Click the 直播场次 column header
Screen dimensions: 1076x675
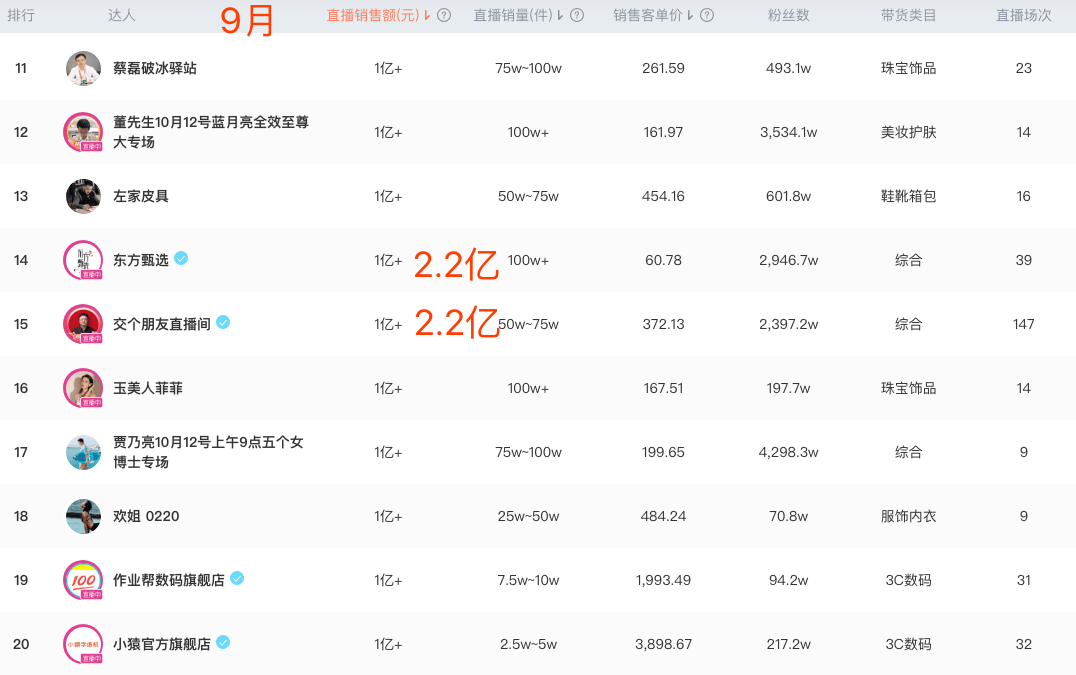(x=1024, y=15)
